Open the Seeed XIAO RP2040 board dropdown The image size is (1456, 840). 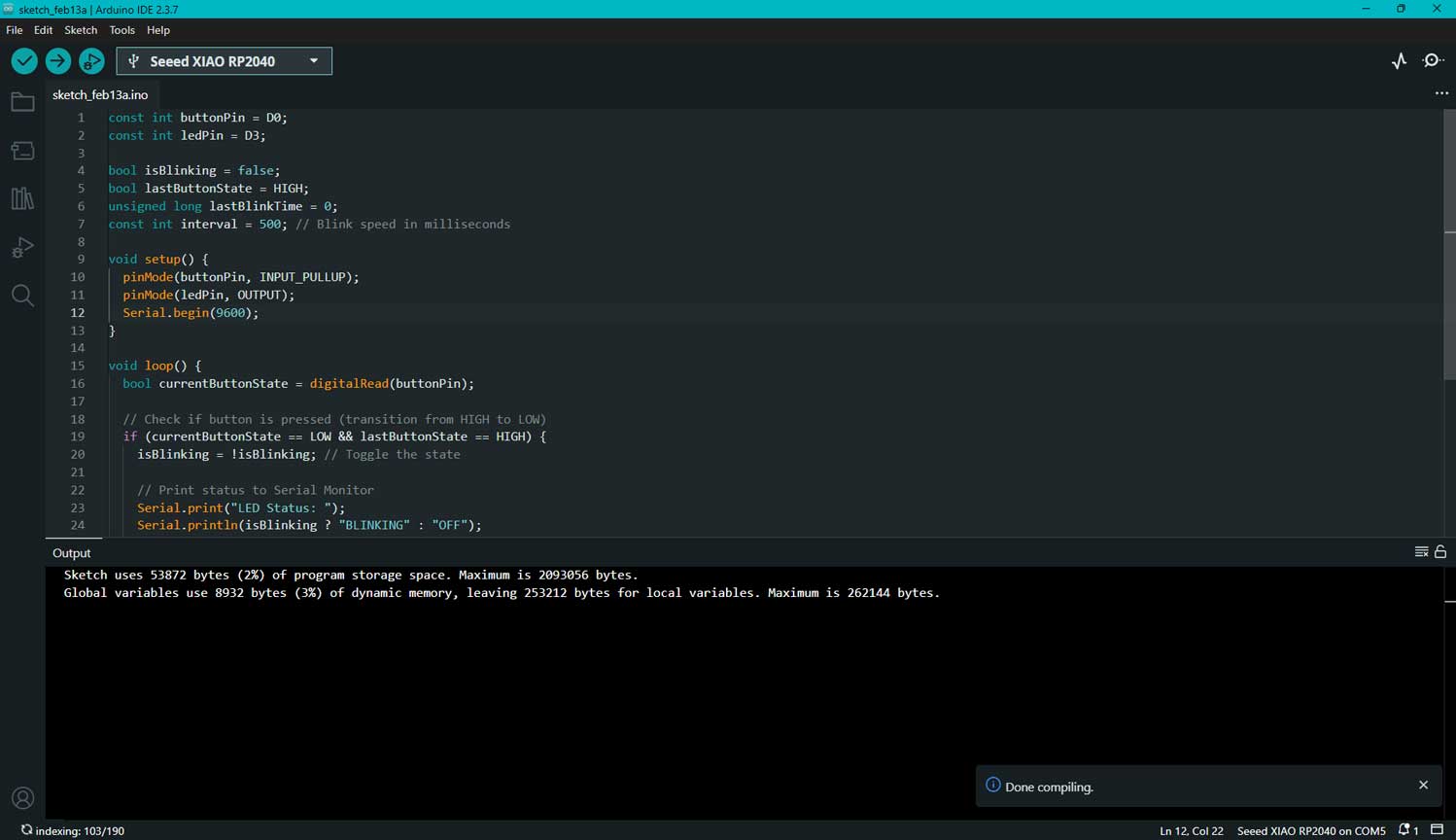(225, 61)
